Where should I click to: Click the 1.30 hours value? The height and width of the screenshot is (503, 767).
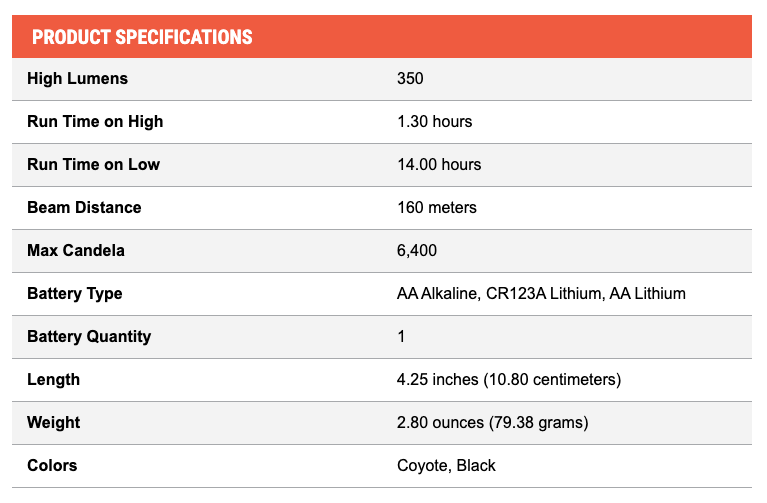pyautogui.click(x=435, y=122)
